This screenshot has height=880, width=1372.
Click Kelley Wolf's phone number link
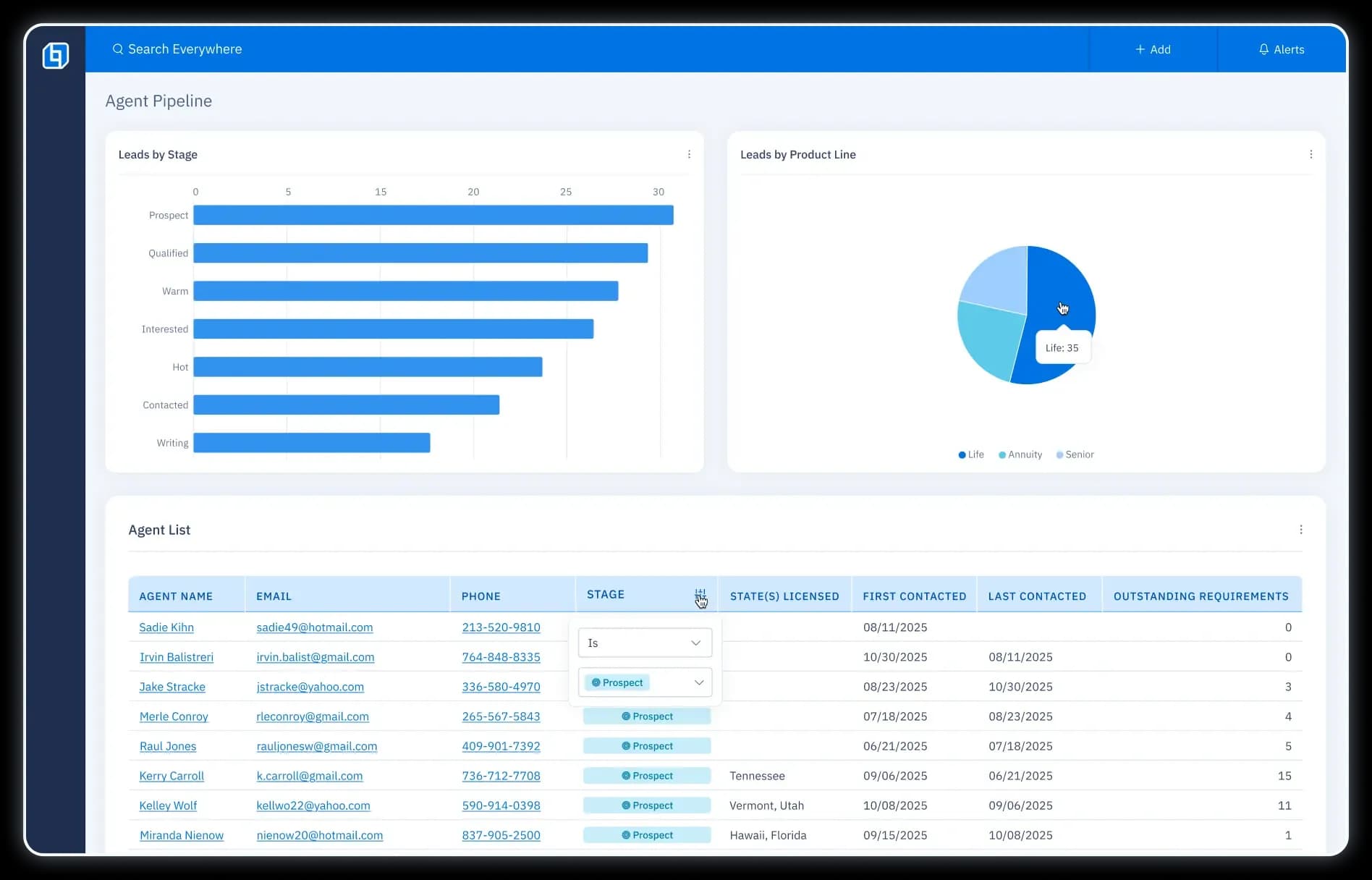[x=501, y=805]
